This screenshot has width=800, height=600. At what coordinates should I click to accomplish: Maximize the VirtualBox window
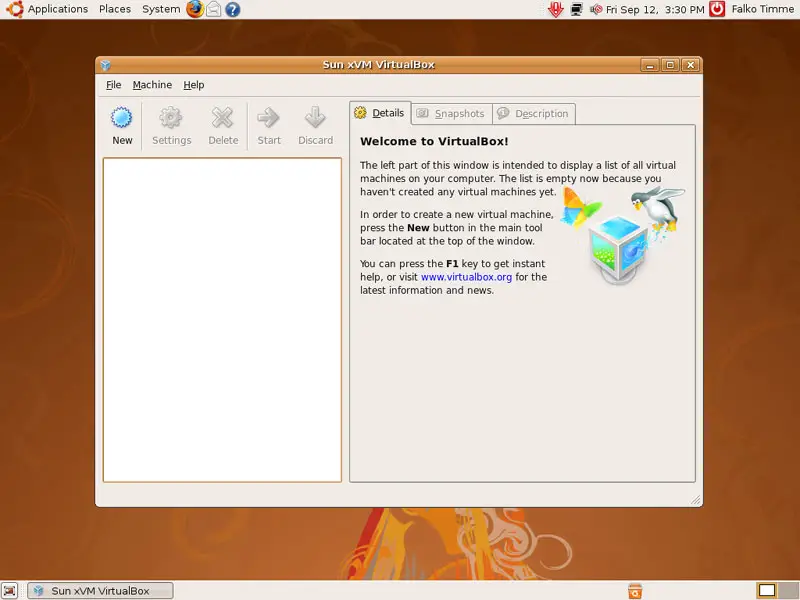coord(670,65)
